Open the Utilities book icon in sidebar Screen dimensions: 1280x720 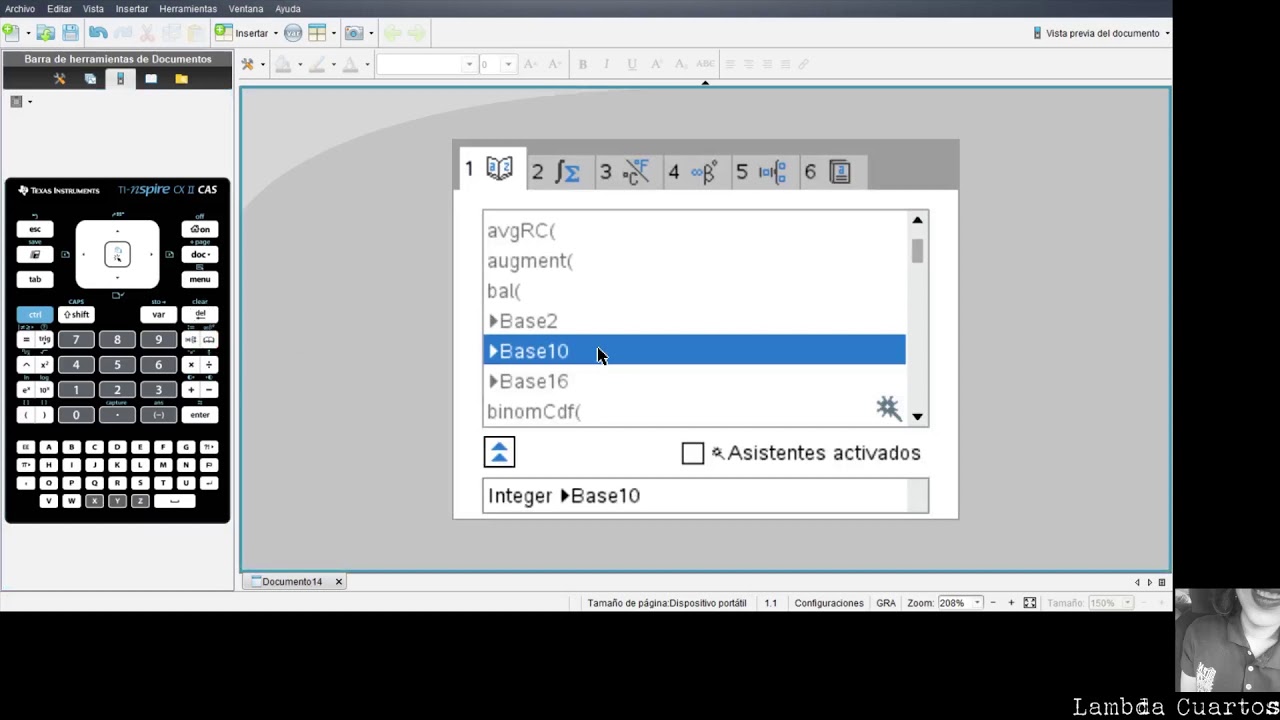point(151,79)
